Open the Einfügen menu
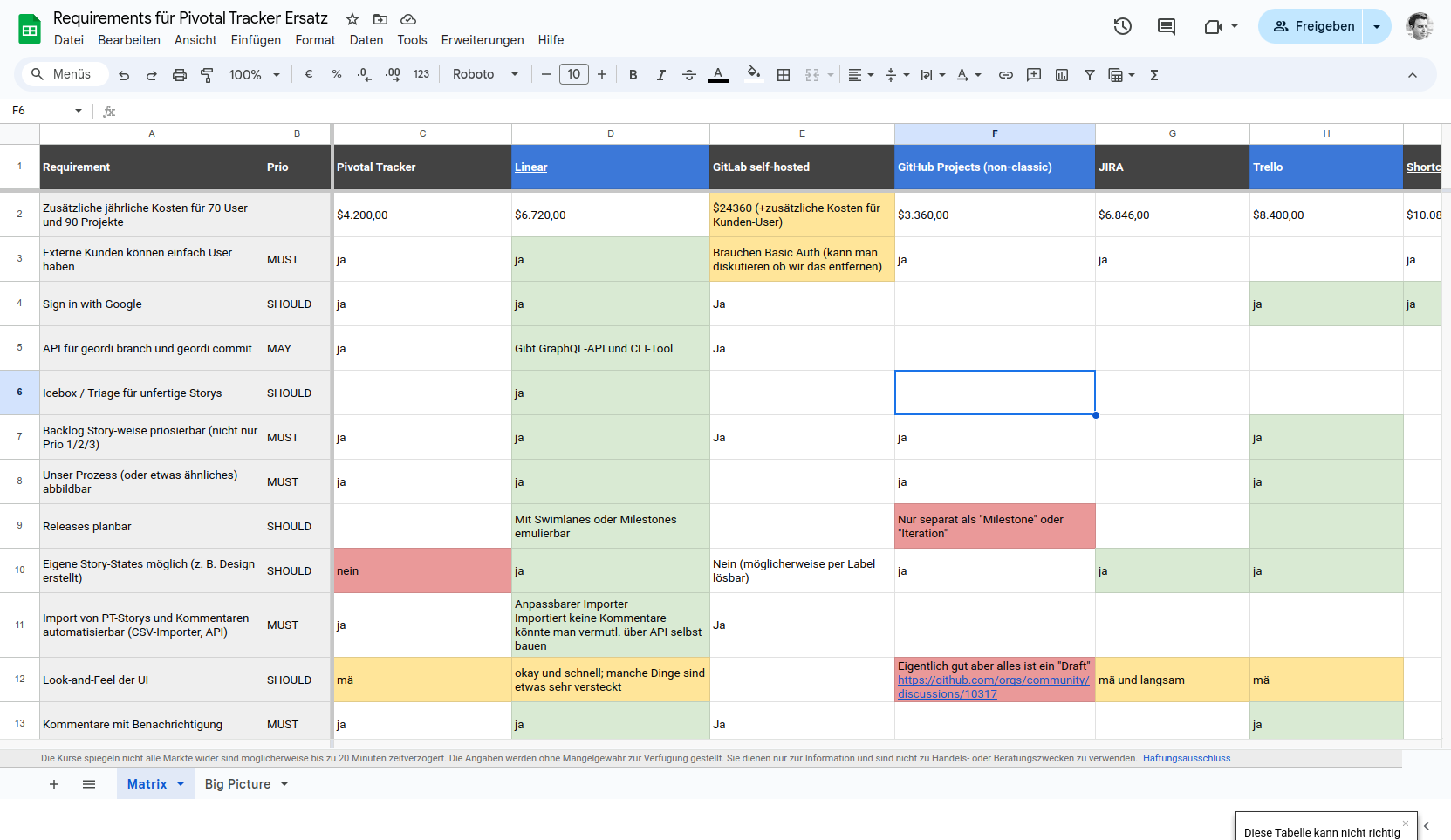 [256, 40]
